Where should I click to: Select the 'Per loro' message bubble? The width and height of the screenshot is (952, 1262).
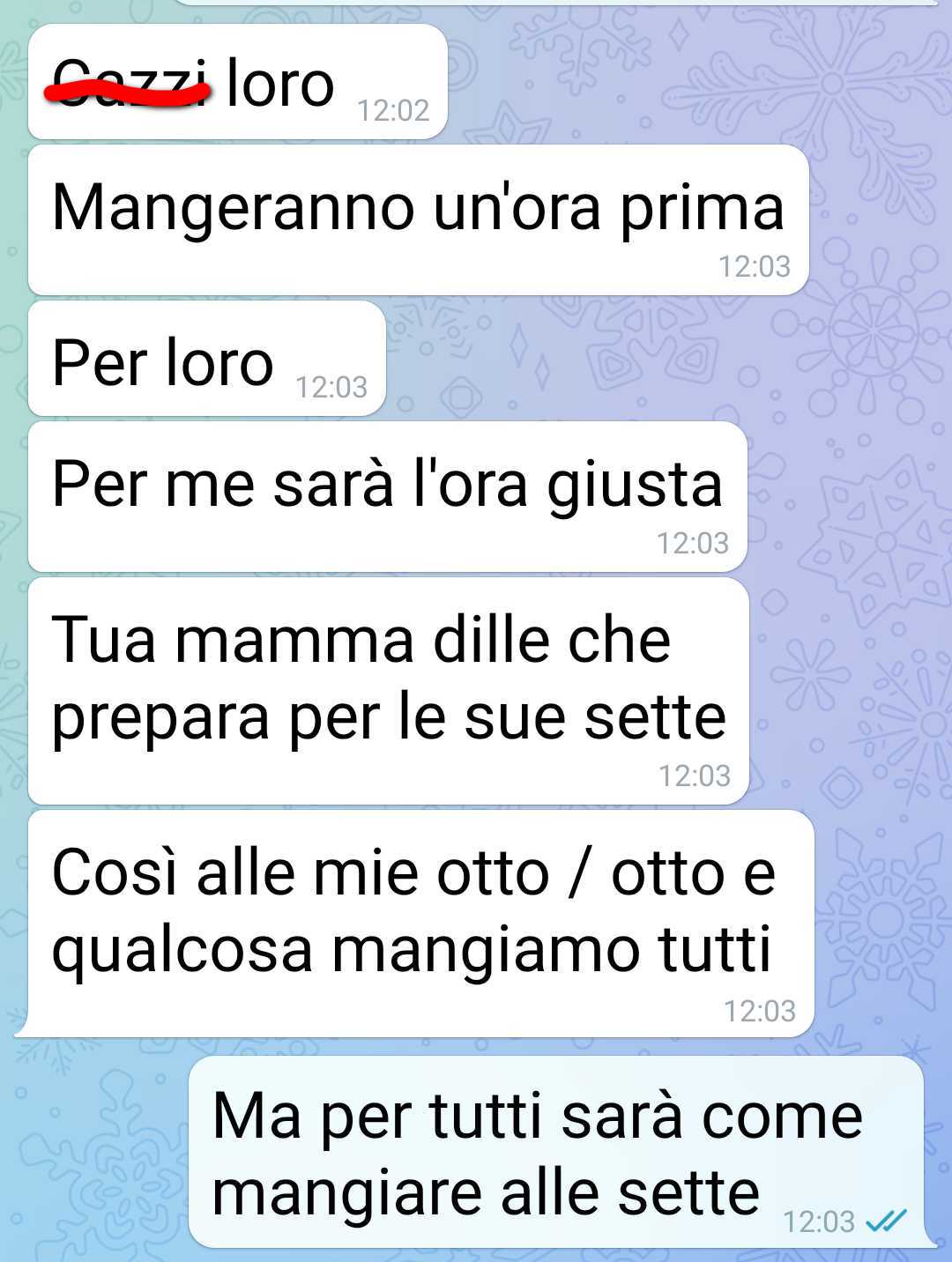[207, 359]
